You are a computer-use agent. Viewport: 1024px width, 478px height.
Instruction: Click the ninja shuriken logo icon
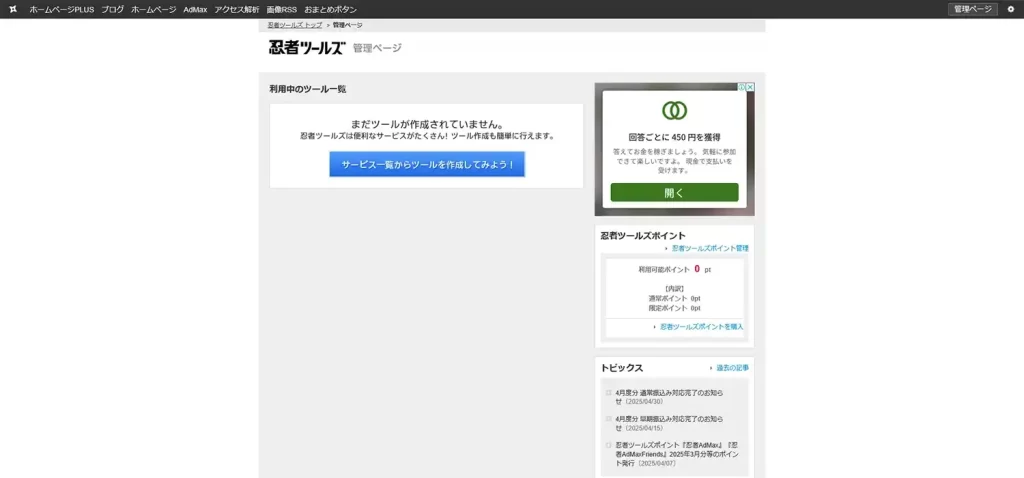(x=13, y=9)
